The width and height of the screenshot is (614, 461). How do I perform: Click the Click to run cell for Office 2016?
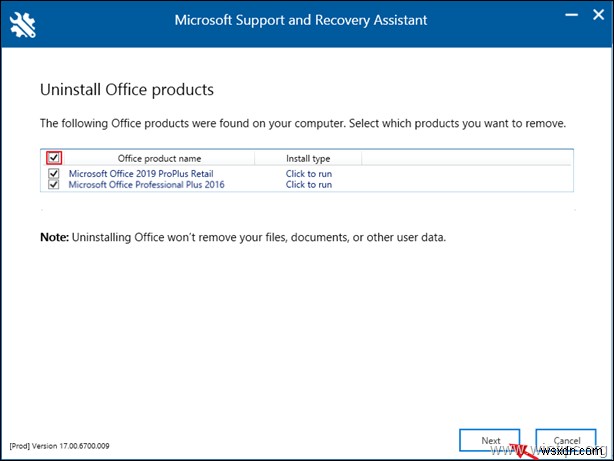click(x=309, y=185)
